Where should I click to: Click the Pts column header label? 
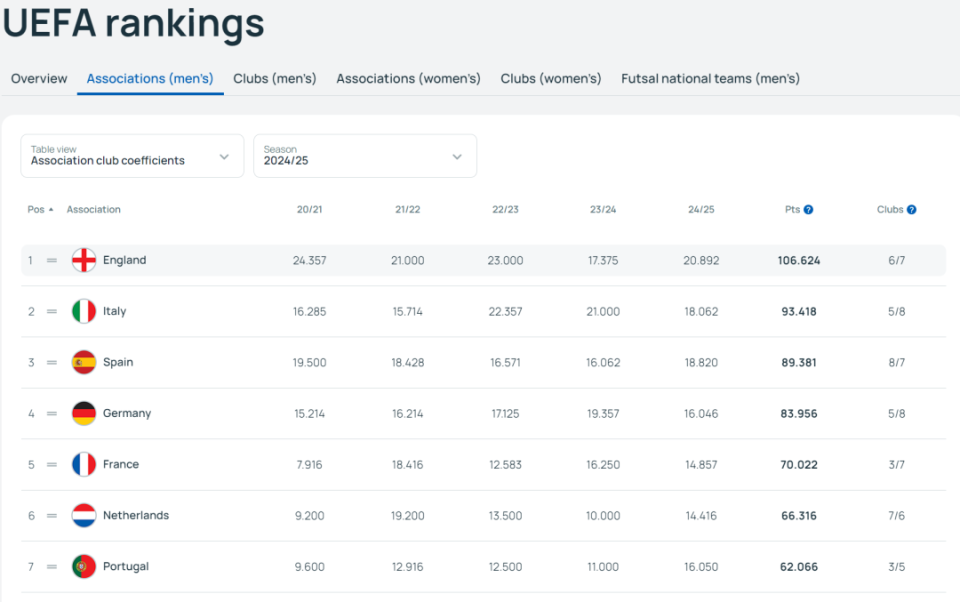click(792, 209)
